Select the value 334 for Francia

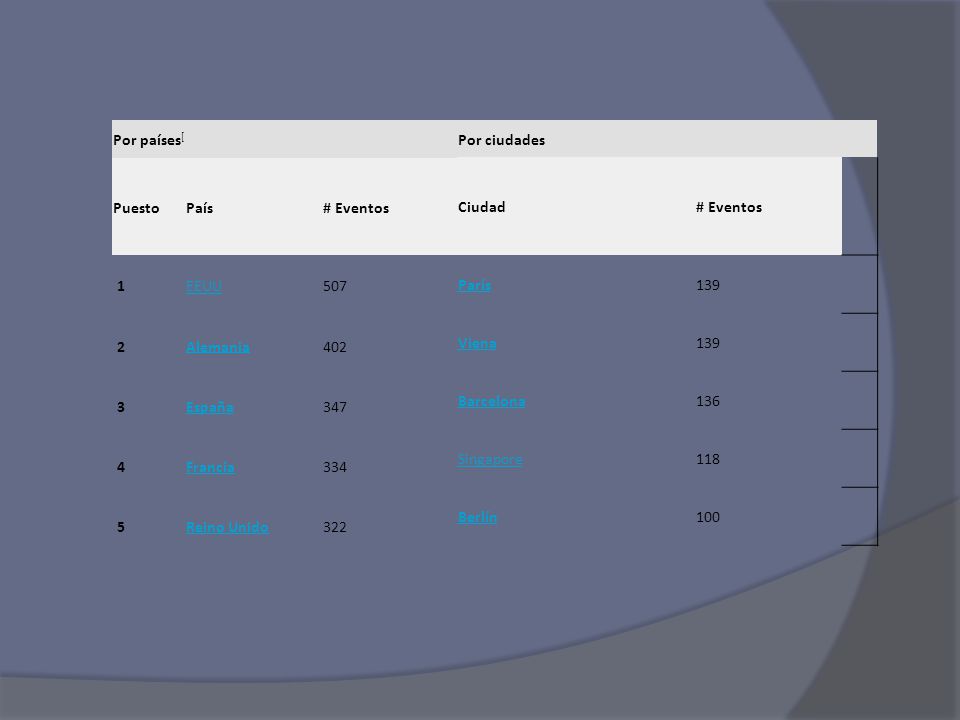tap(334, 467)
